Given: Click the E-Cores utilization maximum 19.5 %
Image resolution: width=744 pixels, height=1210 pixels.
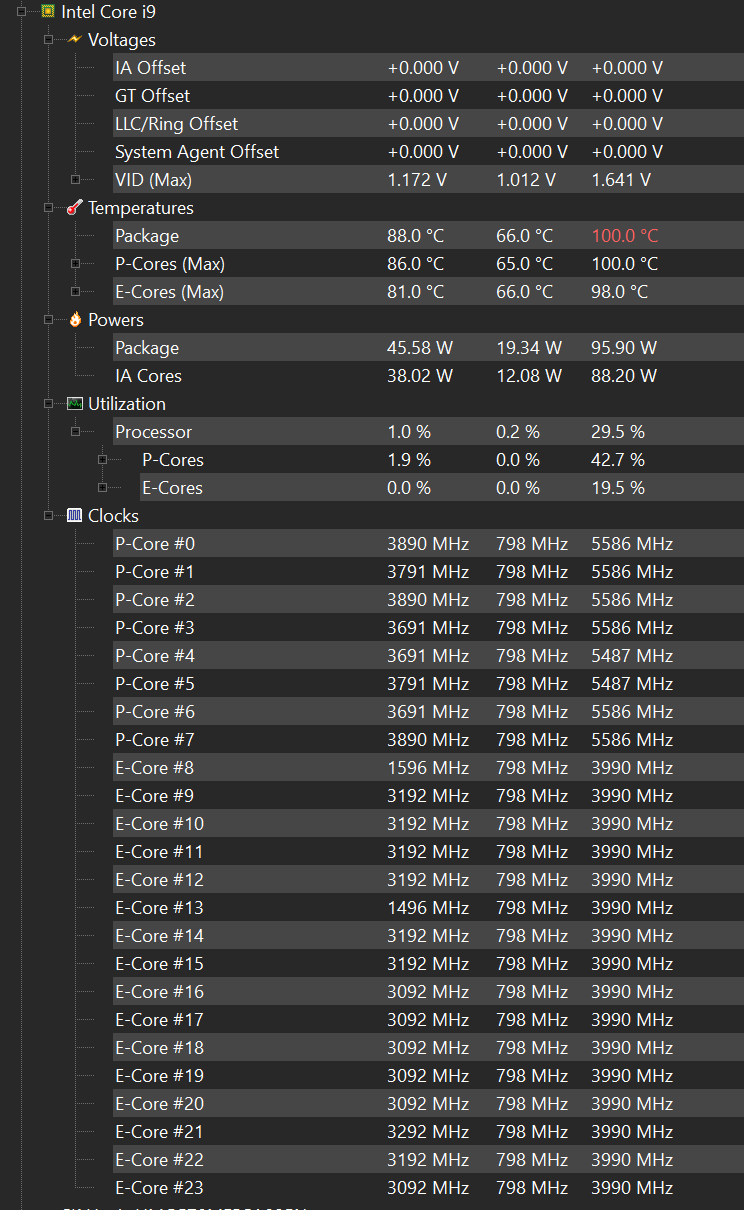Looking at the screenshot, I should (x=618, y=488).
